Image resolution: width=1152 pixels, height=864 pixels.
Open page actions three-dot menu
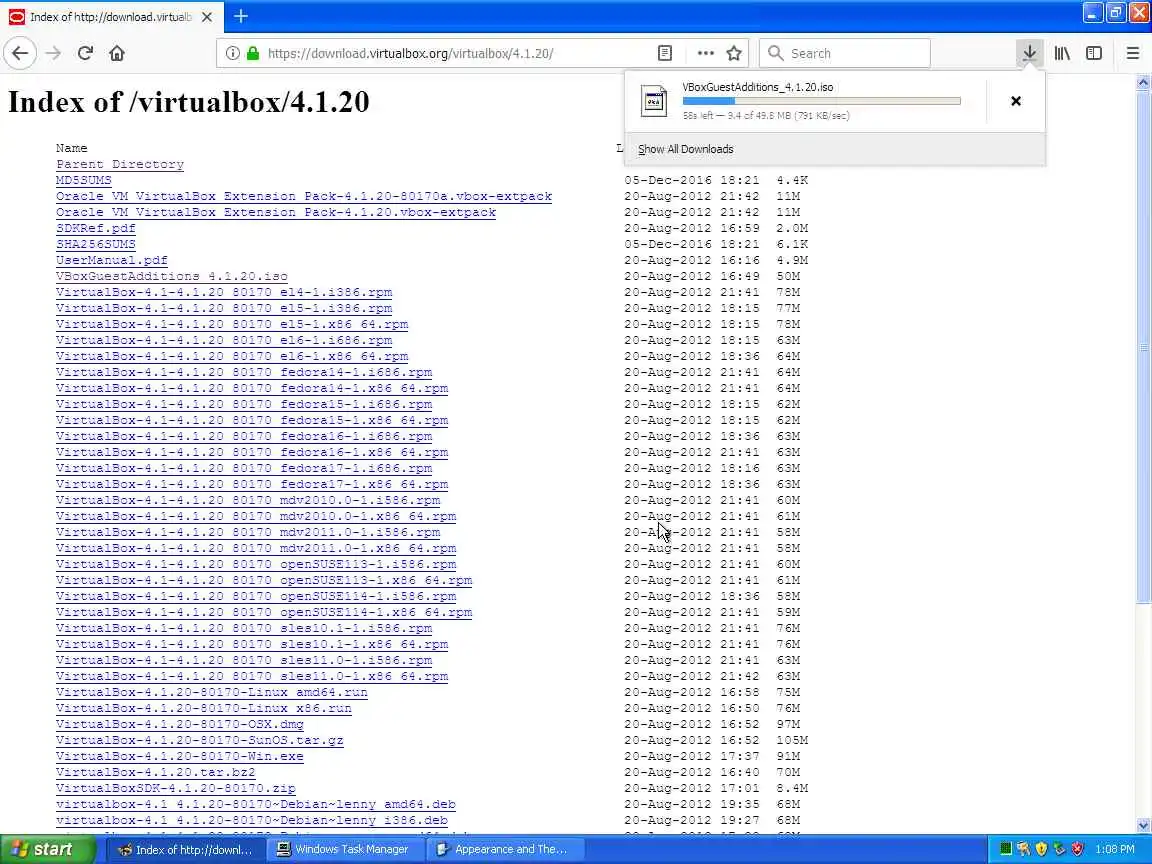(705, 53)
